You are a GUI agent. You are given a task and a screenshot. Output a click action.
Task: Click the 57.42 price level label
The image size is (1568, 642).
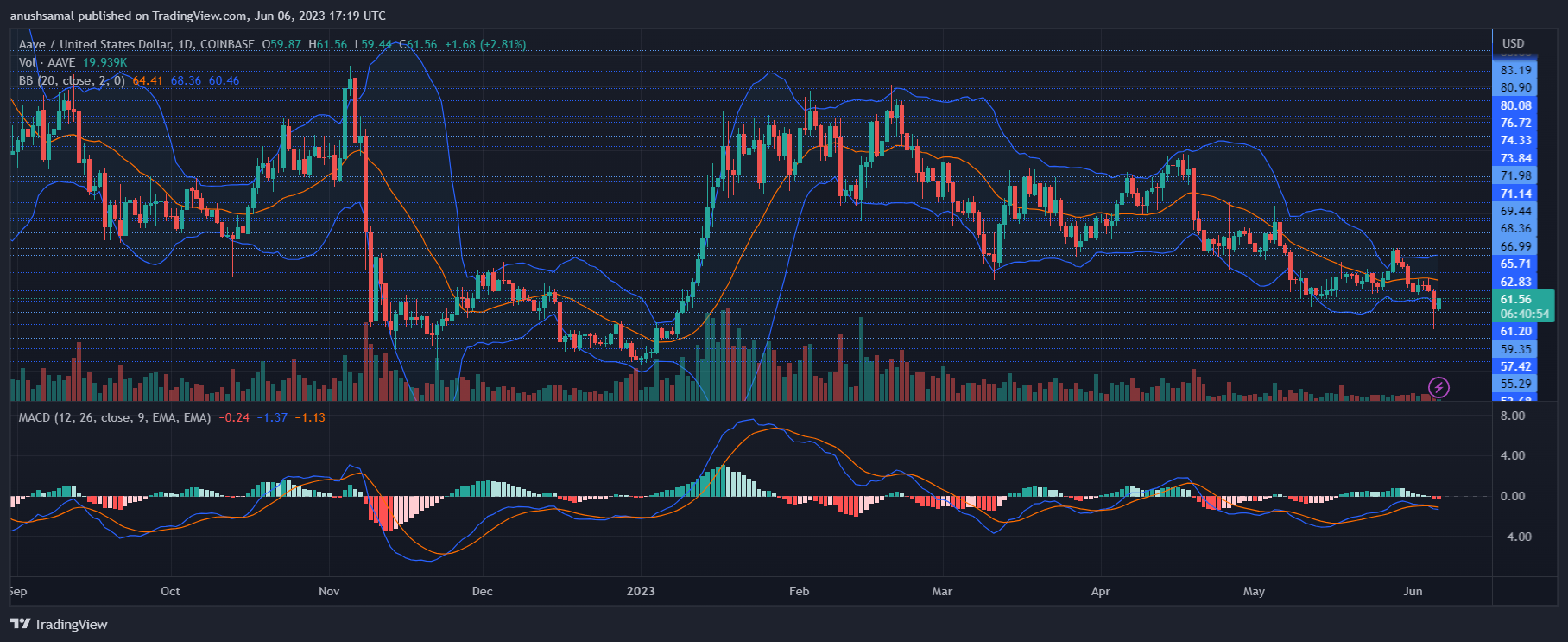tap(1515, 366)
